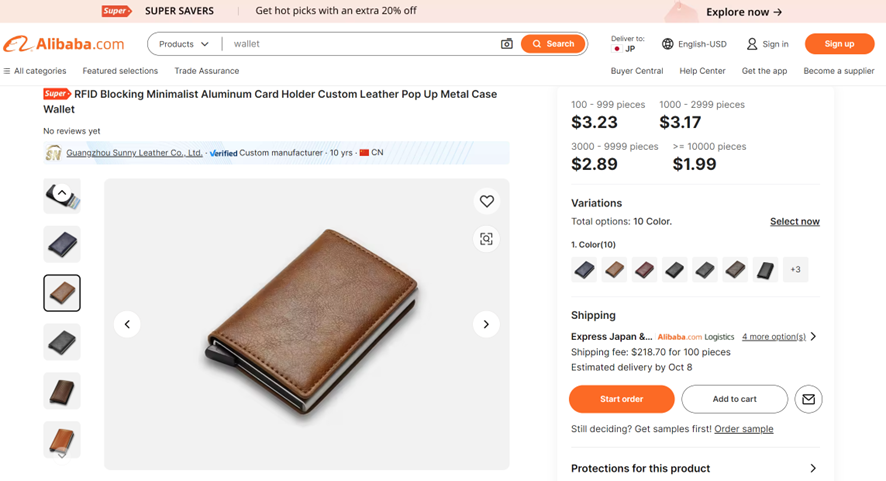Expand shipping options chevron
The image size is (886, 481).
pos(813,336)
